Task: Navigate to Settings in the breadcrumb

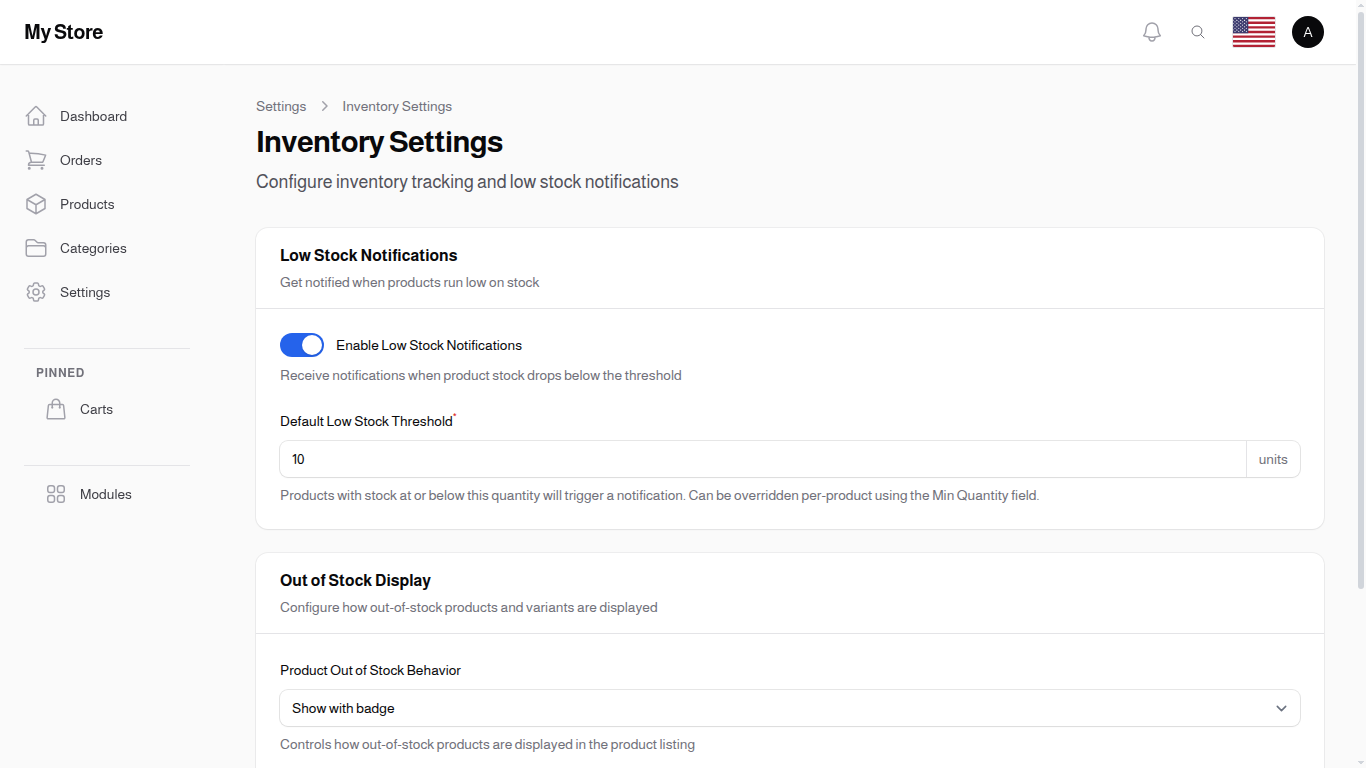Action: (x=281, y=106)
